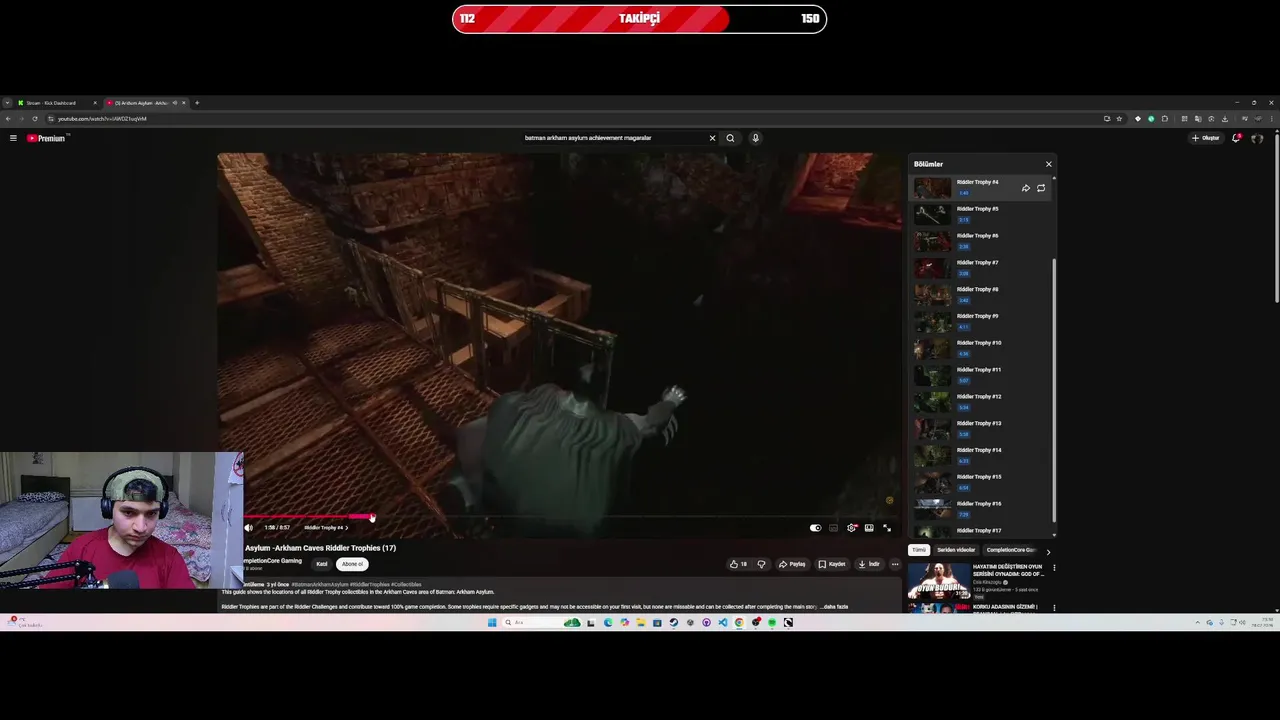Viewport: 1280px width, 720px height.
Task: Switch to theater mode
Action: (869, 528)
